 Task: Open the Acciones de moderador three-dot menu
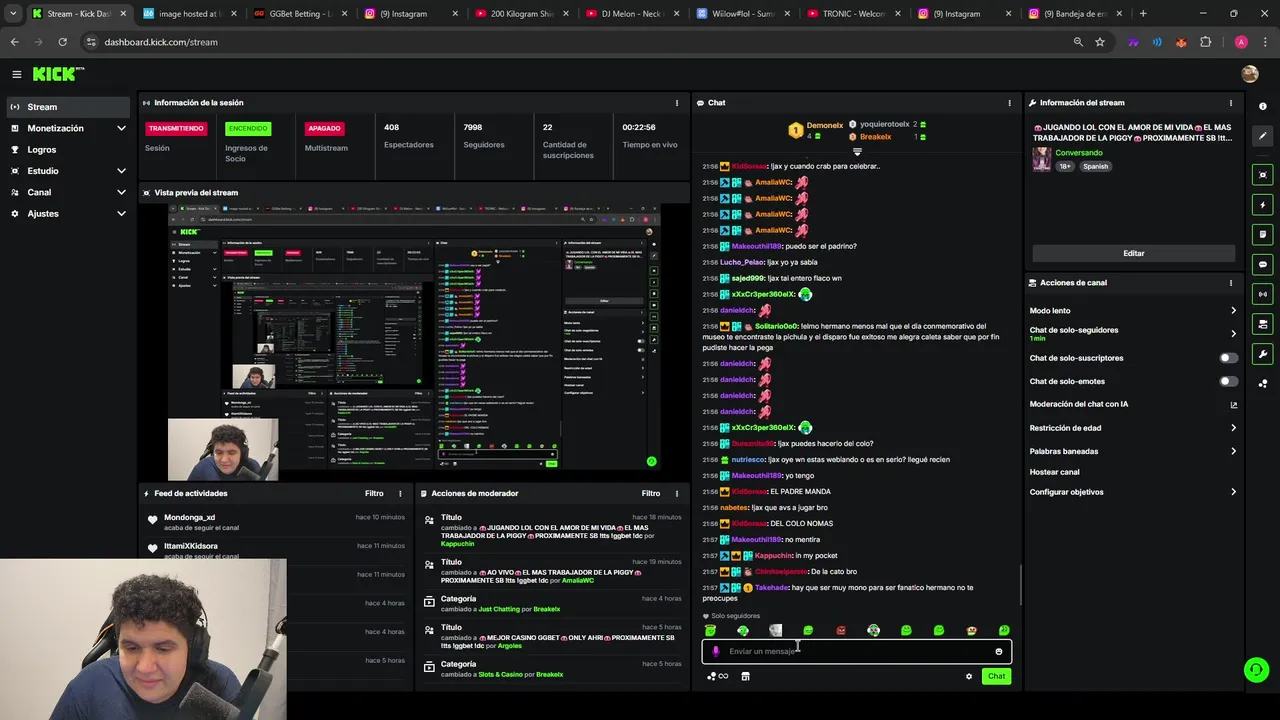click(x=678, y=493)
